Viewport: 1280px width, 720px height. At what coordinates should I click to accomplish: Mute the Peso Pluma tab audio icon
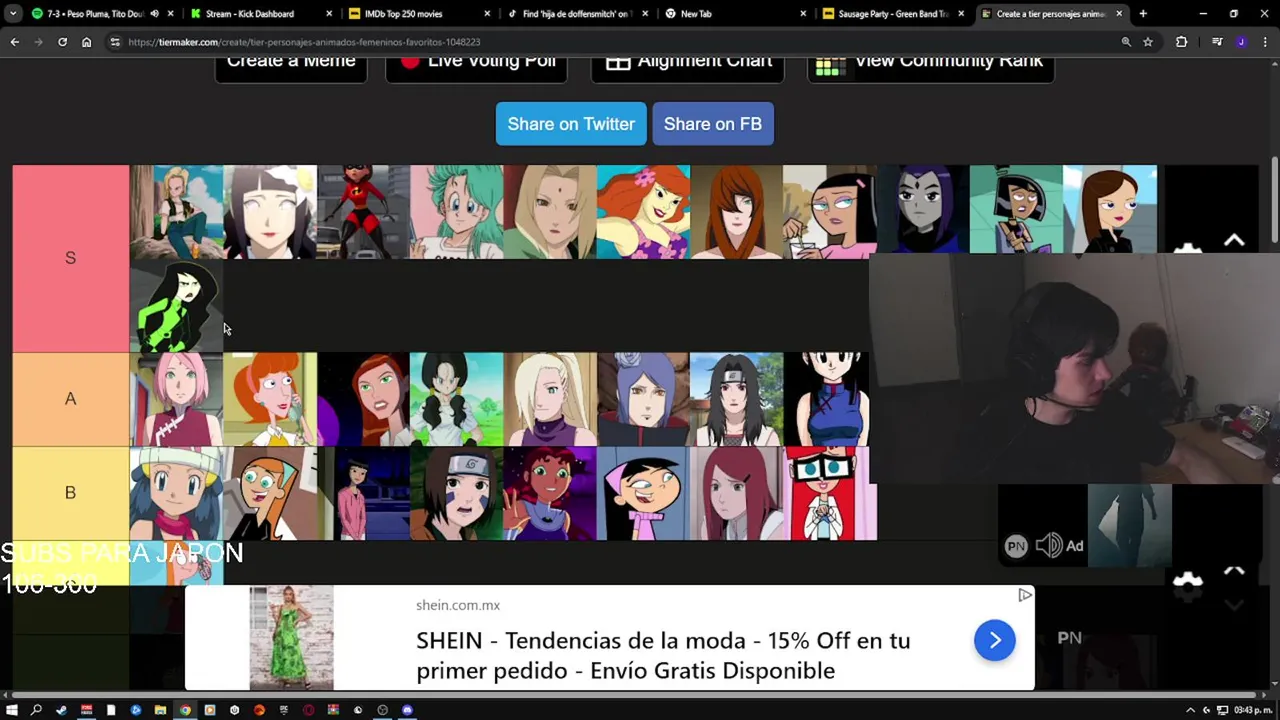(154, 14)
